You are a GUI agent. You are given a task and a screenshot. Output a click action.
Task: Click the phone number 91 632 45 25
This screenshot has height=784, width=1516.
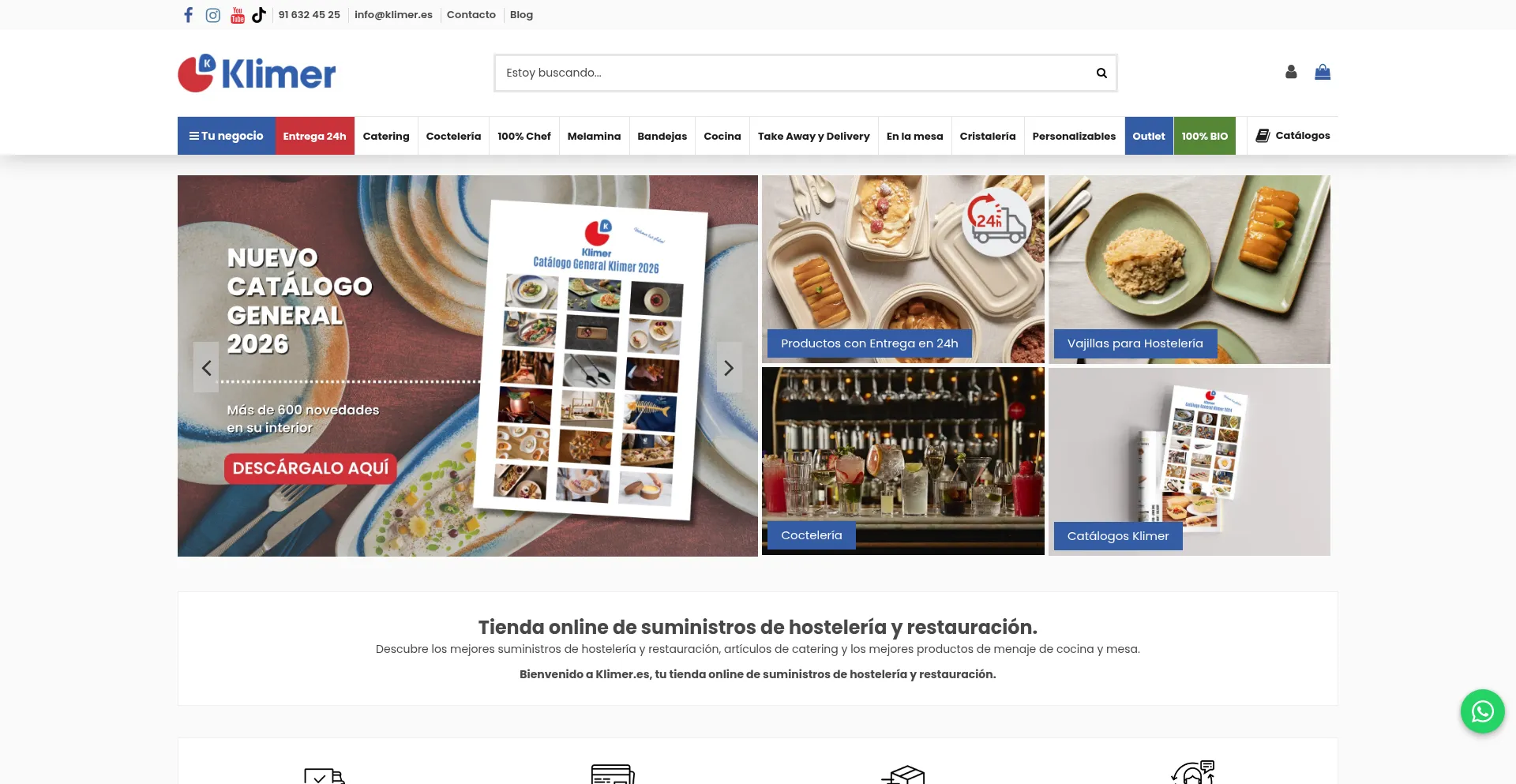click(x=310, y=15)
